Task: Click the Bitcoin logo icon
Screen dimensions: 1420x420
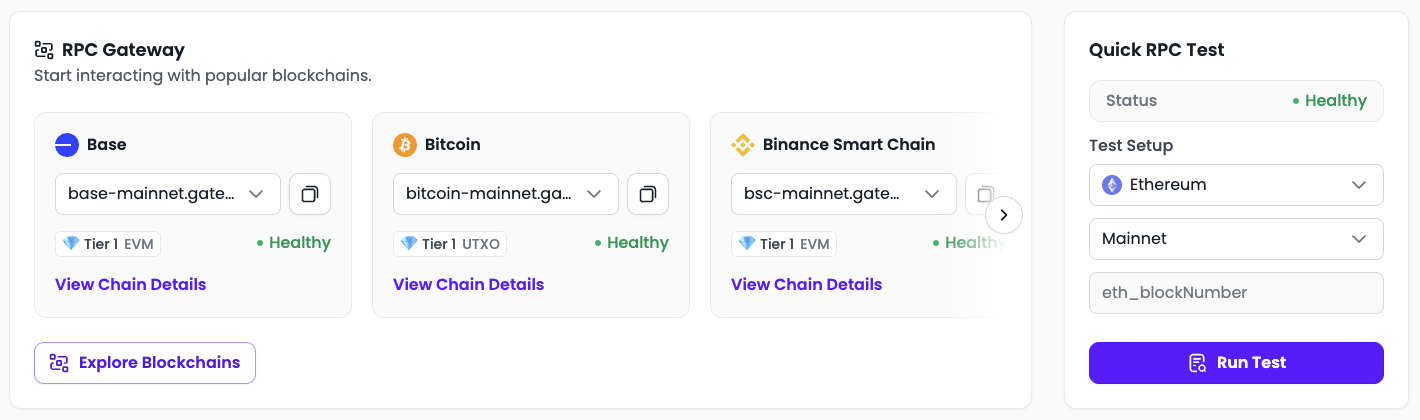Action: coord(404,145)
